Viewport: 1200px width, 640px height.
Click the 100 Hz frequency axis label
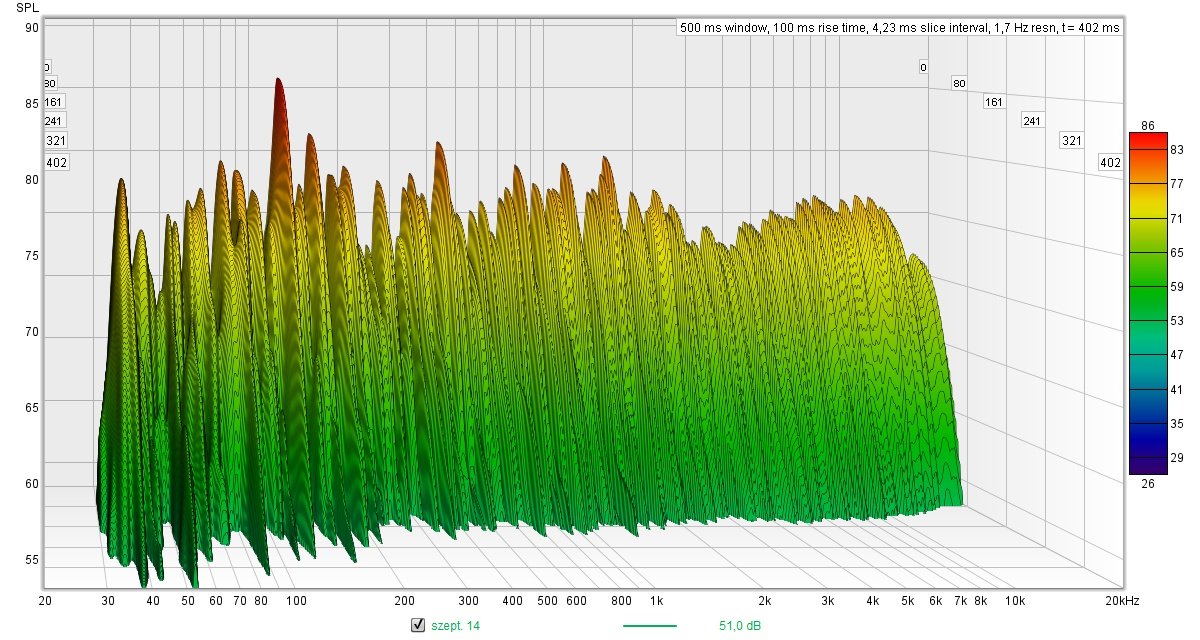point(296,601)
